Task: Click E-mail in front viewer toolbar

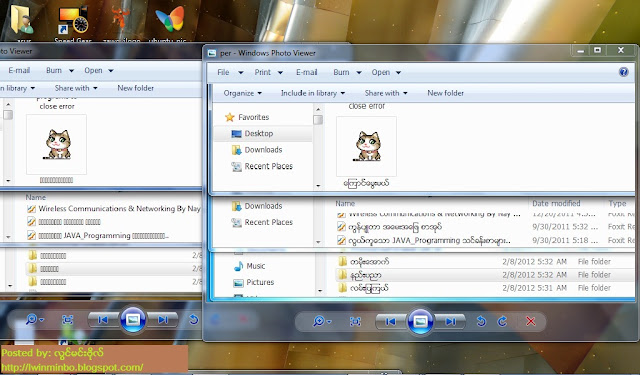Action: pos(307,72)
